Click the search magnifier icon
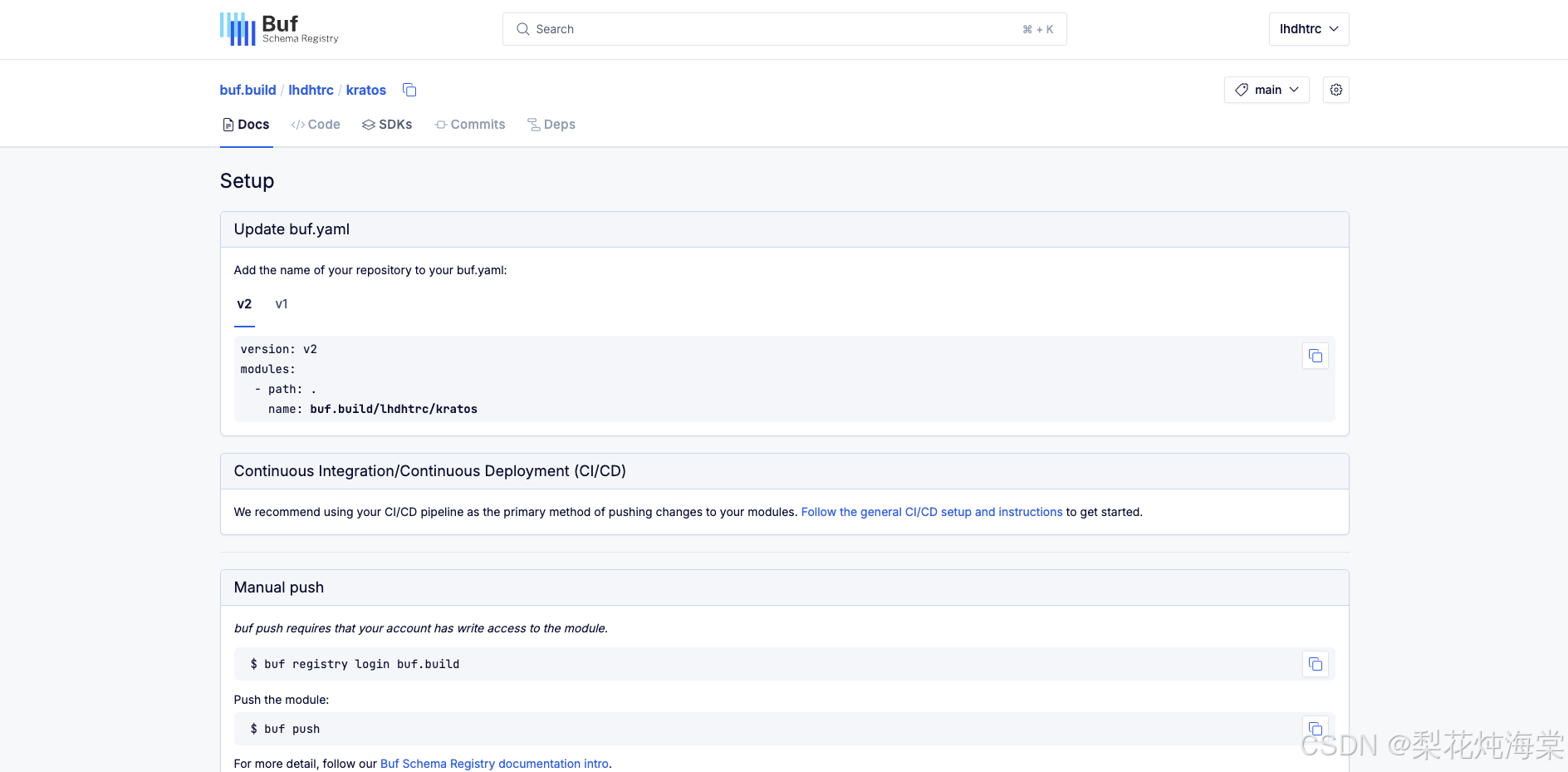 click(x=522, y=29)
